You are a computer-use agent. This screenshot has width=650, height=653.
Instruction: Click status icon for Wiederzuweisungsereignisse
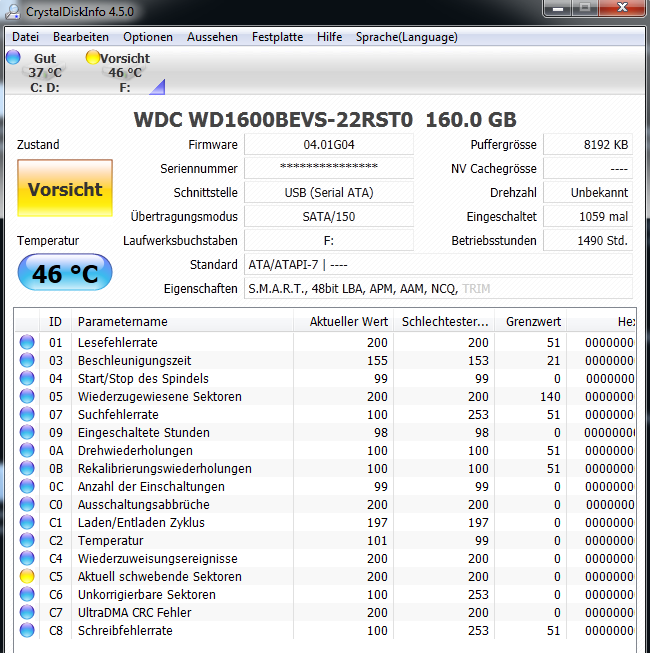[x=27, y=558]
